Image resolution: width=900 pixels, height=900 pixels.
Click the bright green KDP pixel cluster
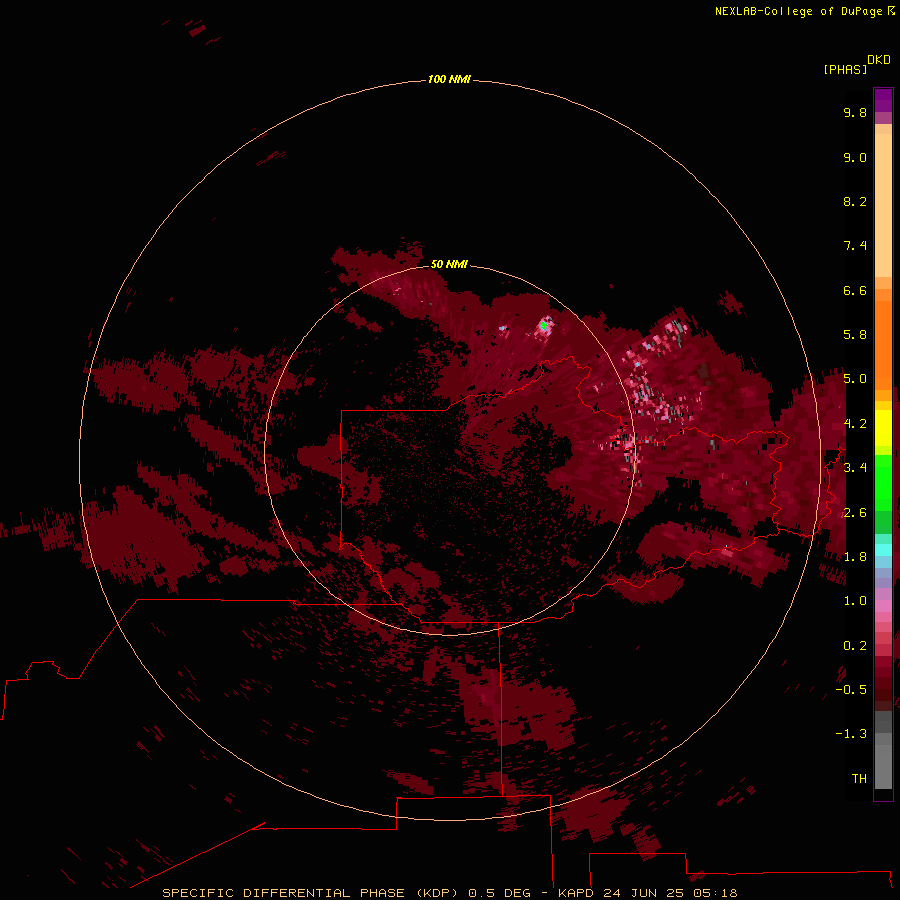tap(544, 325)
